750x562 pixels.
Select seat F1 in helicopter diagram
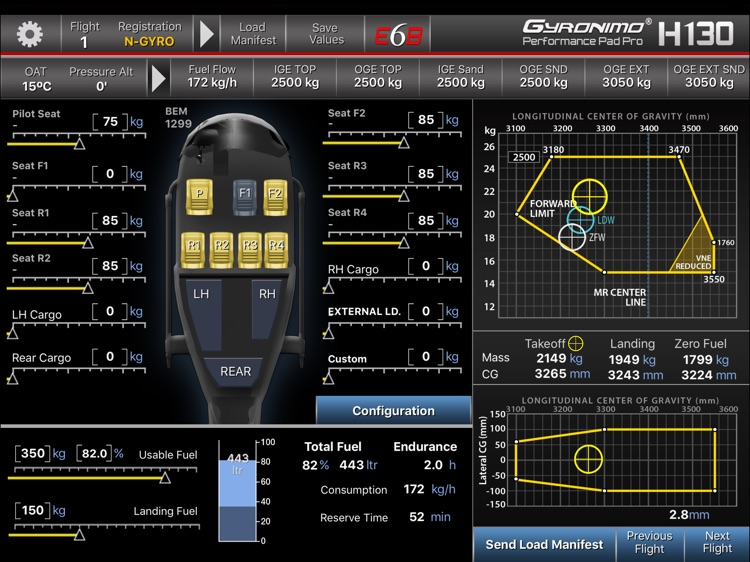pos(245,197)
